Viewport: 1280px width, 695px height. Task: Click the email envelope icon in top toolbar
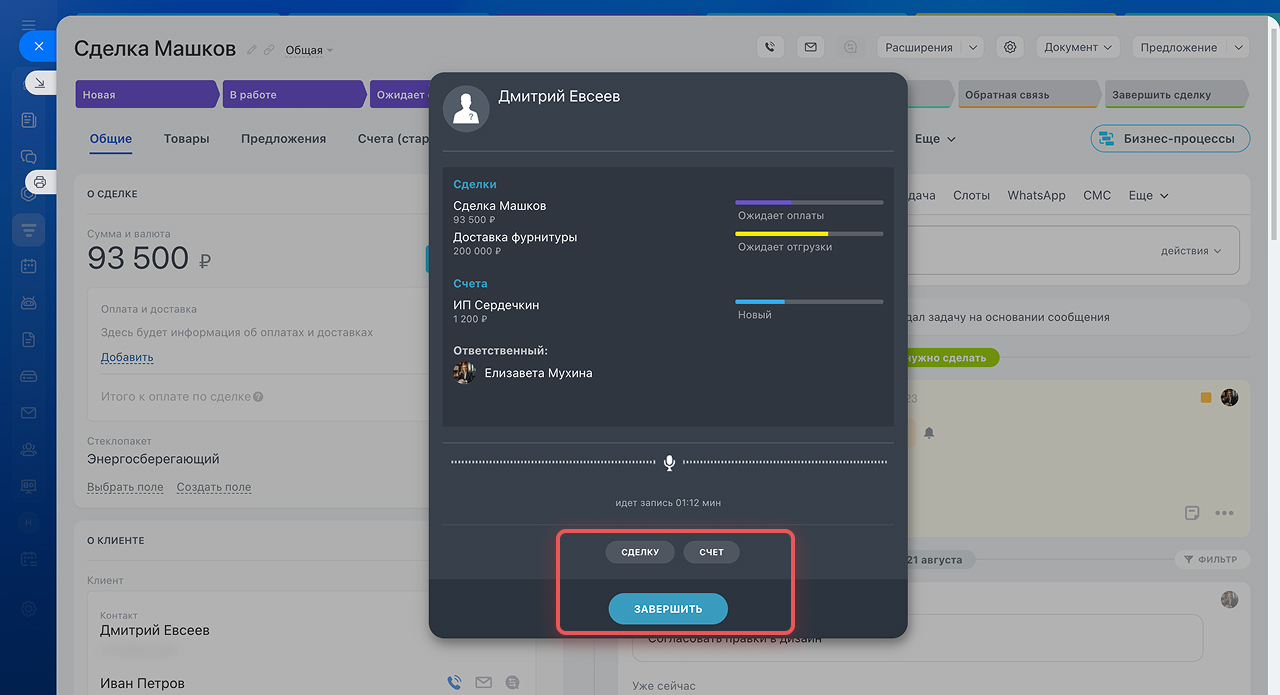pos(810,47)
